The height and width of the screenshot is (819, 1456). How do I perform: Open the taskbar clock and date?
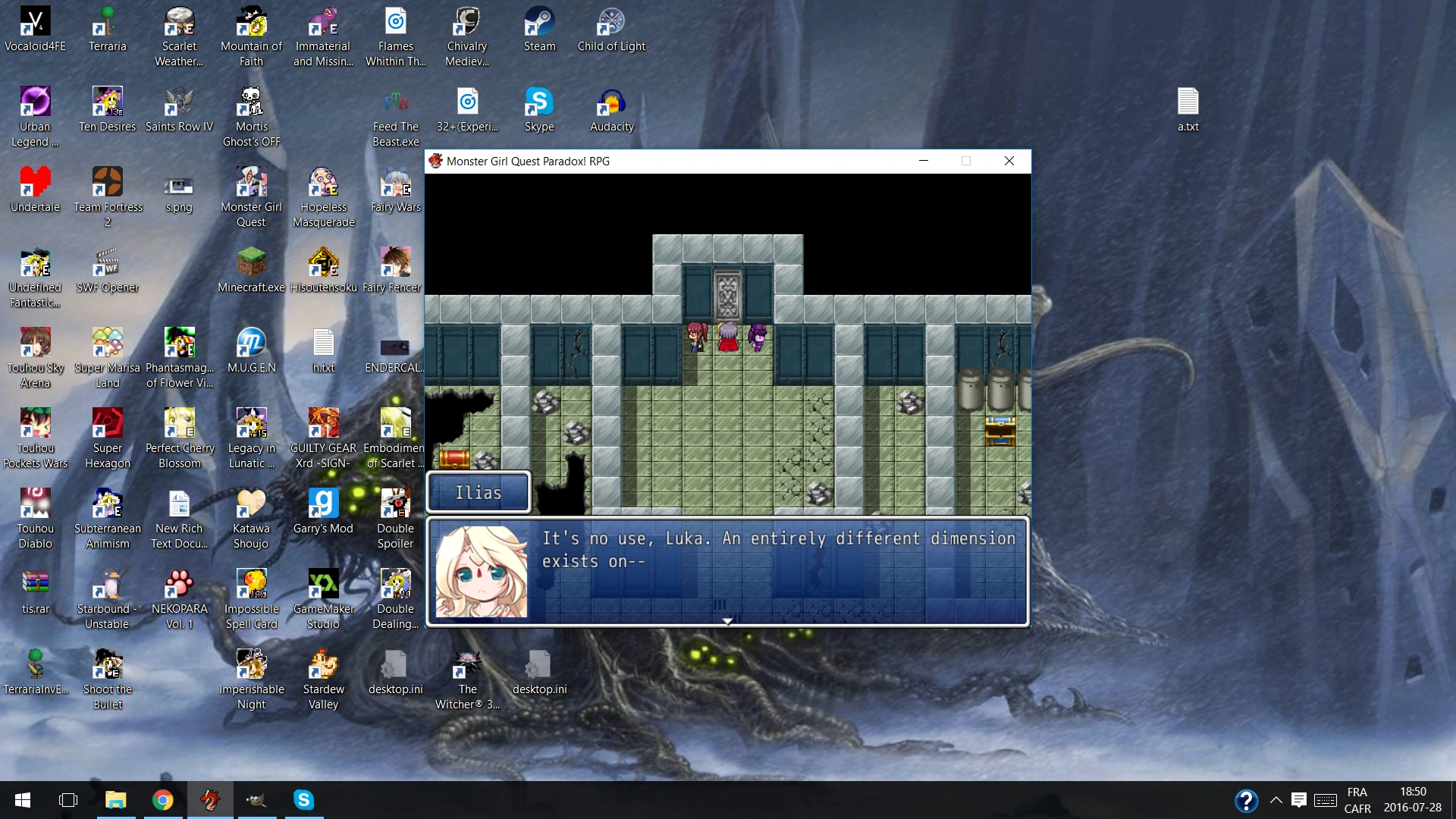pos(1412,800)
